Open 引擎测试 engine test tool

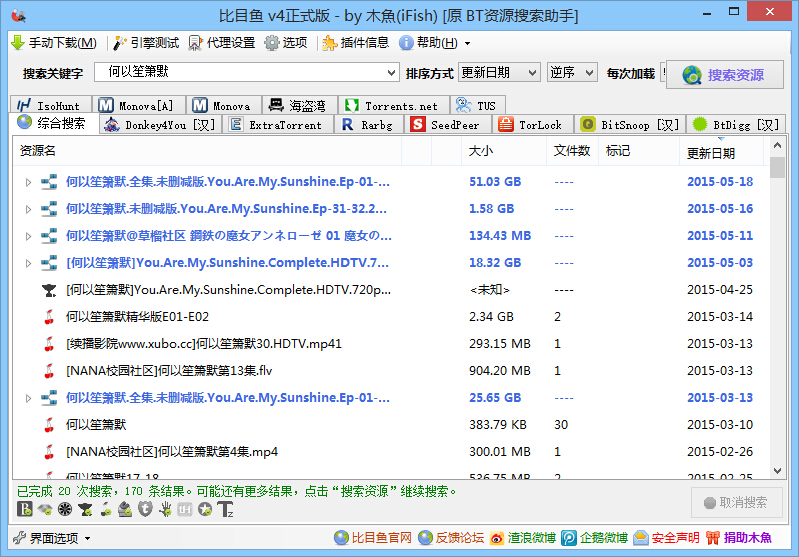[146, 43]
